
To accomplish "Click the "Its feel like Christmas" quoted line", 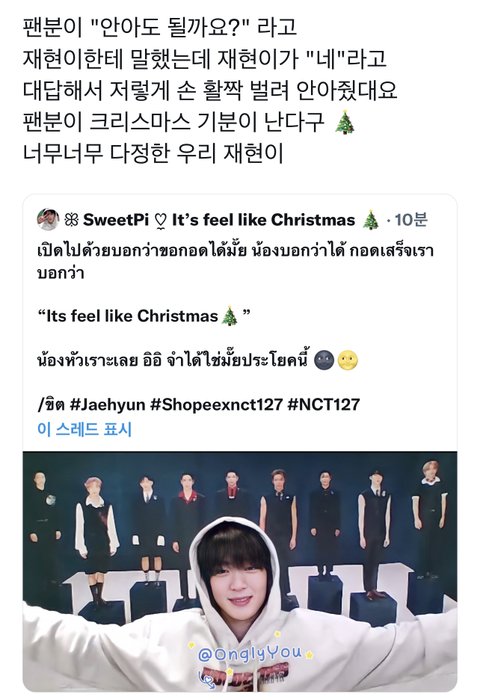I will pyautogui.click(x=144, y=316).
